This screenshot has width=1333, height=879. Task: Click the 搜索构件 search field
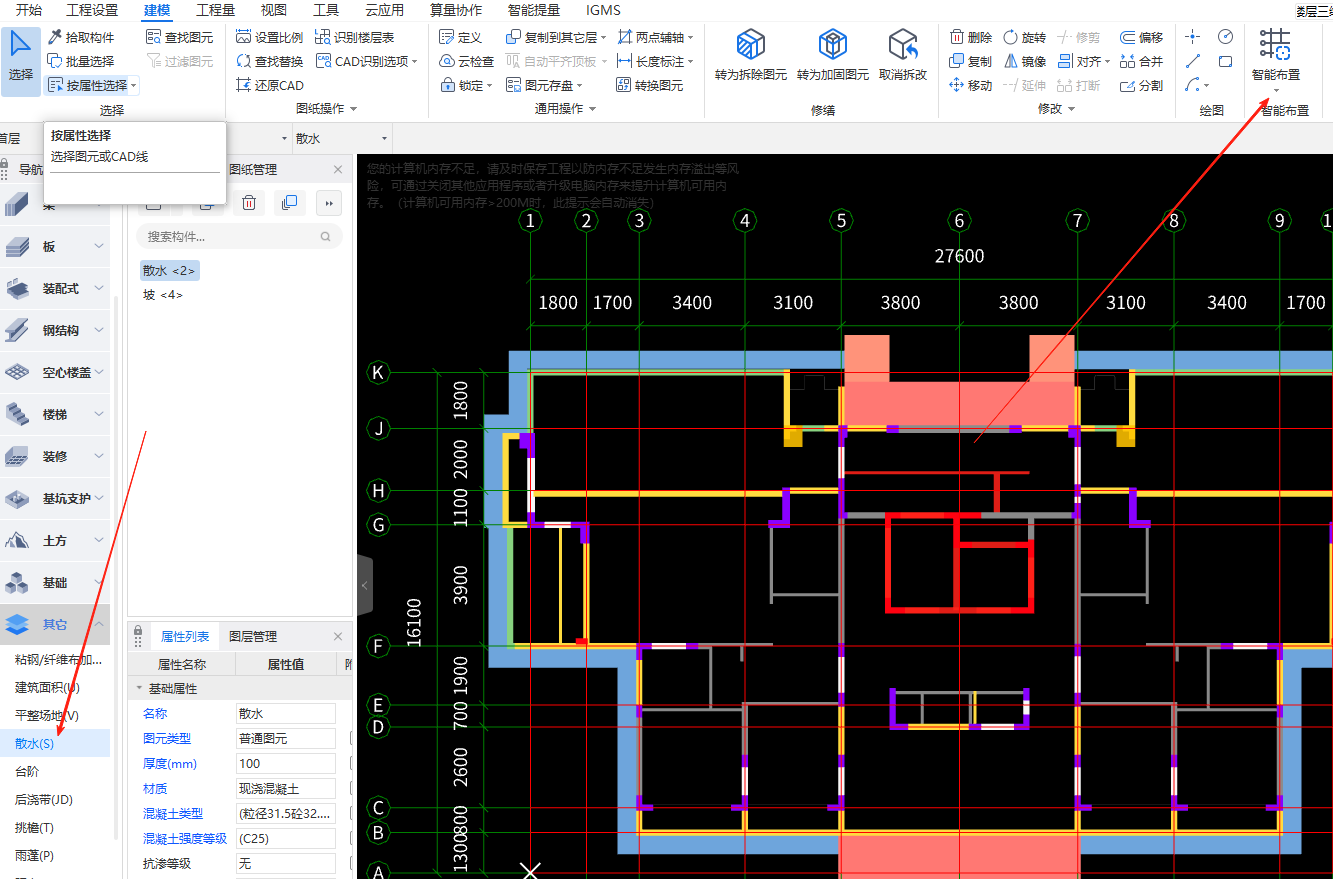click(239, 237)
